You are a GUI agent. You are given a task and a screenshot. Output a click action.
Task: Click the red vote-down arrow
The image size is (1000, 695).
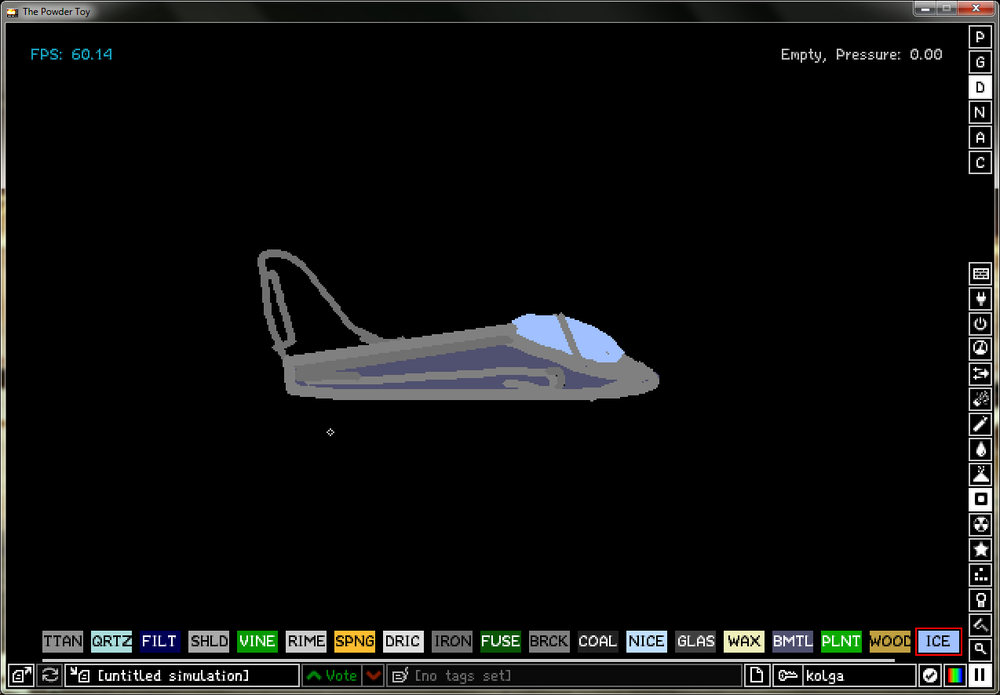pyautogui.click(x=372, y=675)
